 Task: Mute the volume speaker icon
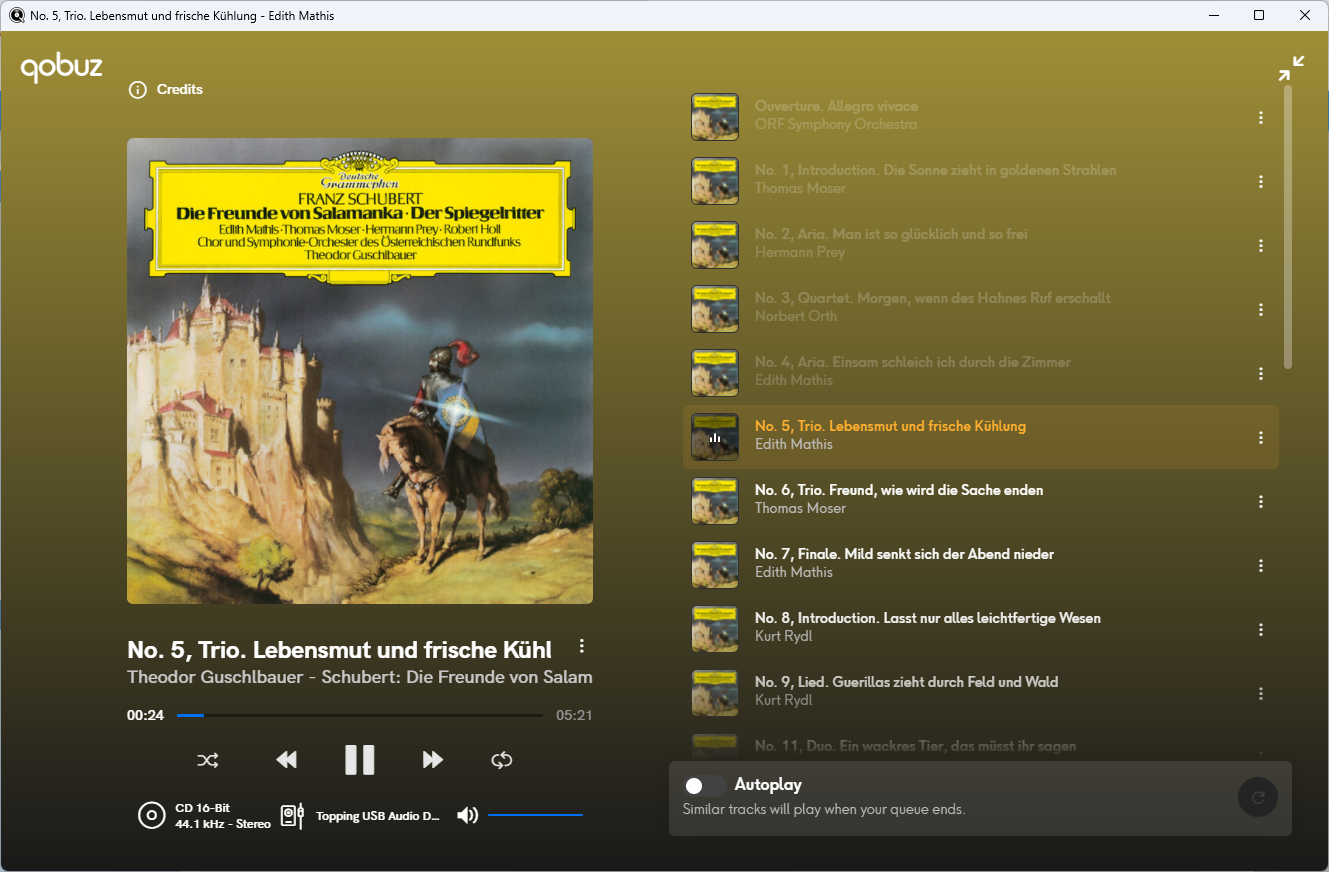[467, 815]
